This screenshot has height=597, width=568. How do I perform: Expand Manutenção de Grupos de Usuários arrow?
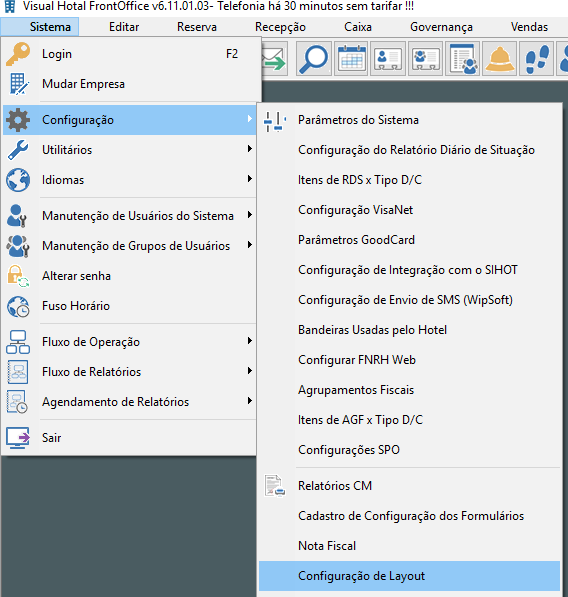(249, 245)
